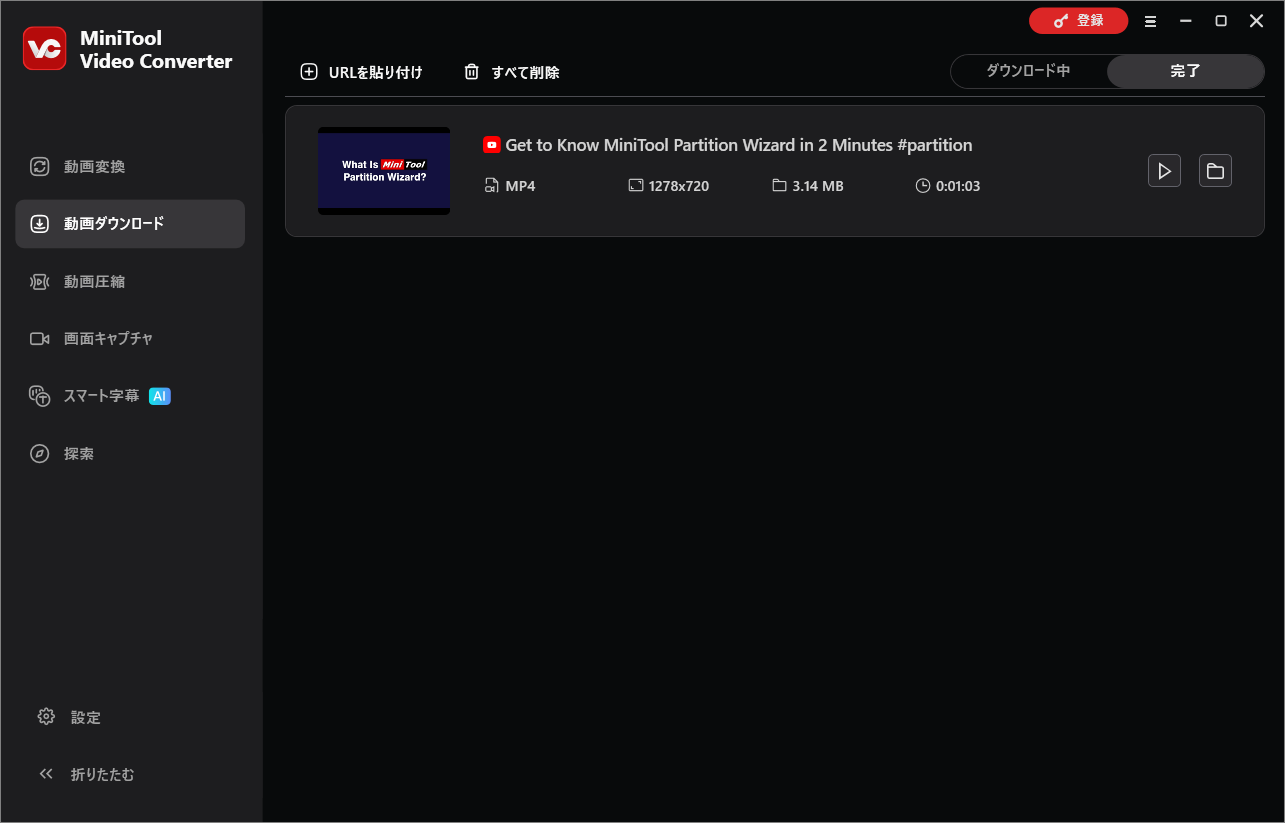
Task: Select the 動画変換 (video convert) icon
Action: coord(40,166)
